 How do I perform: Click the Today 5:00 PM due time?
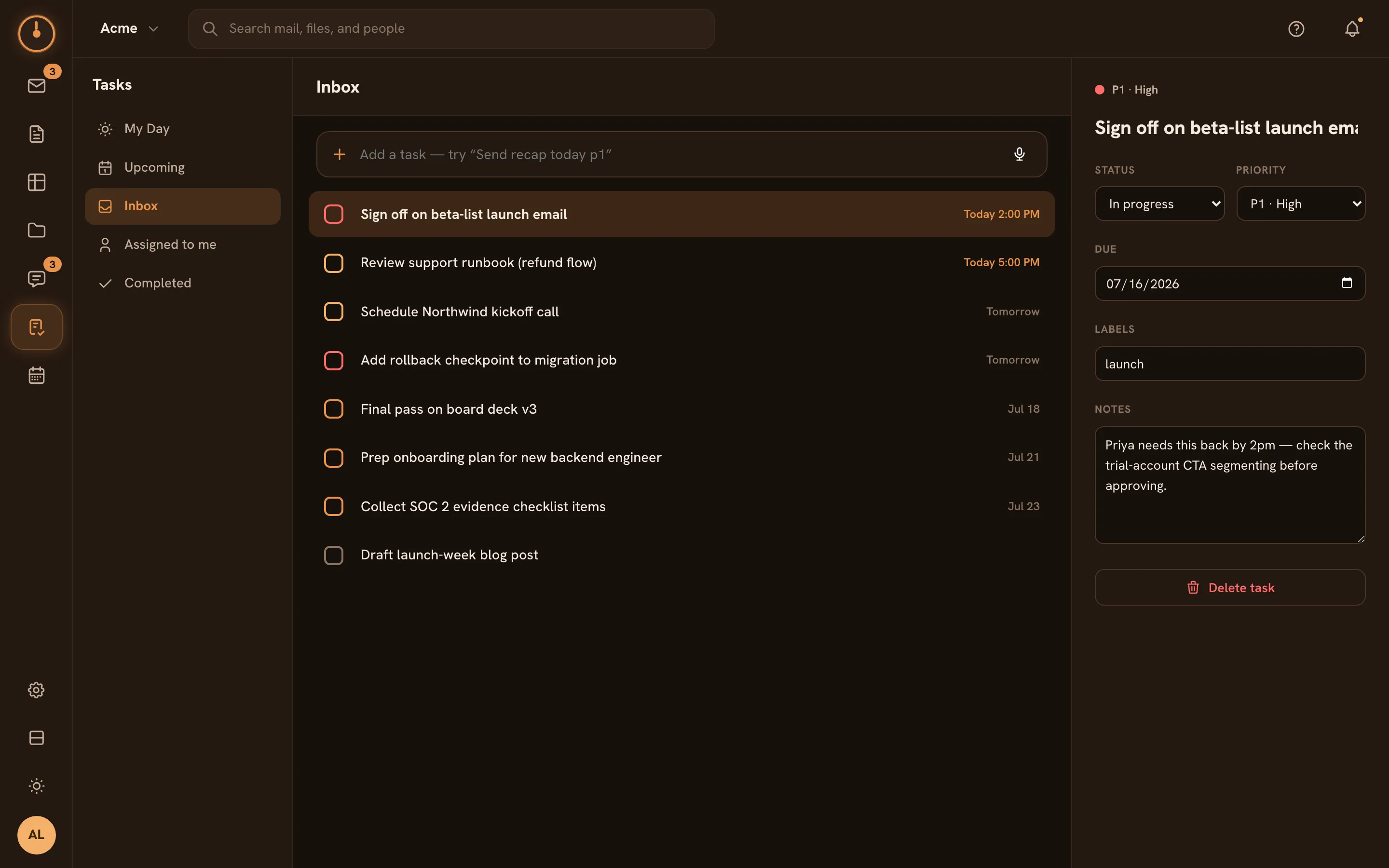pyautogui.click(x=1001, y=262)
